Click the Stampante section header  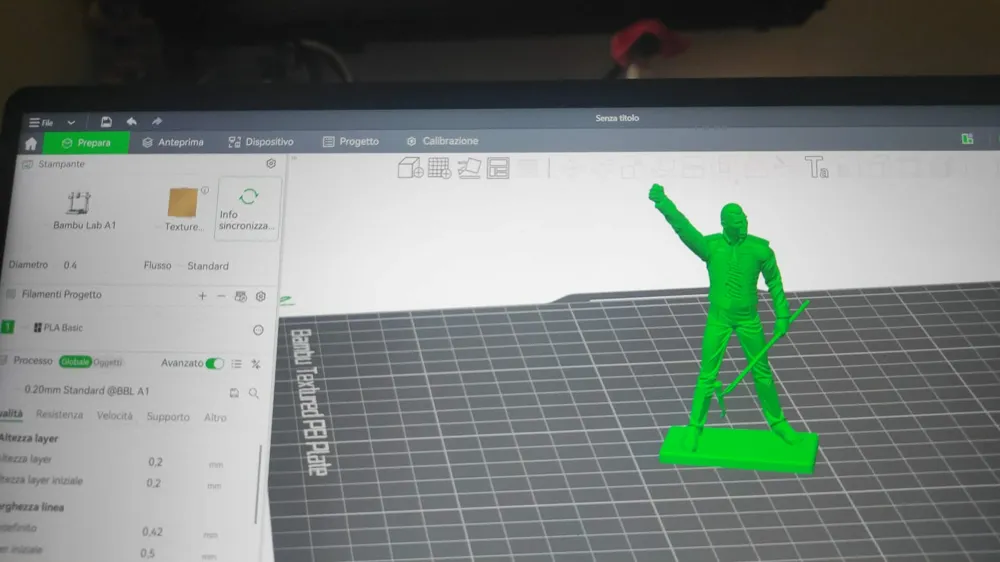pos(61,164)
